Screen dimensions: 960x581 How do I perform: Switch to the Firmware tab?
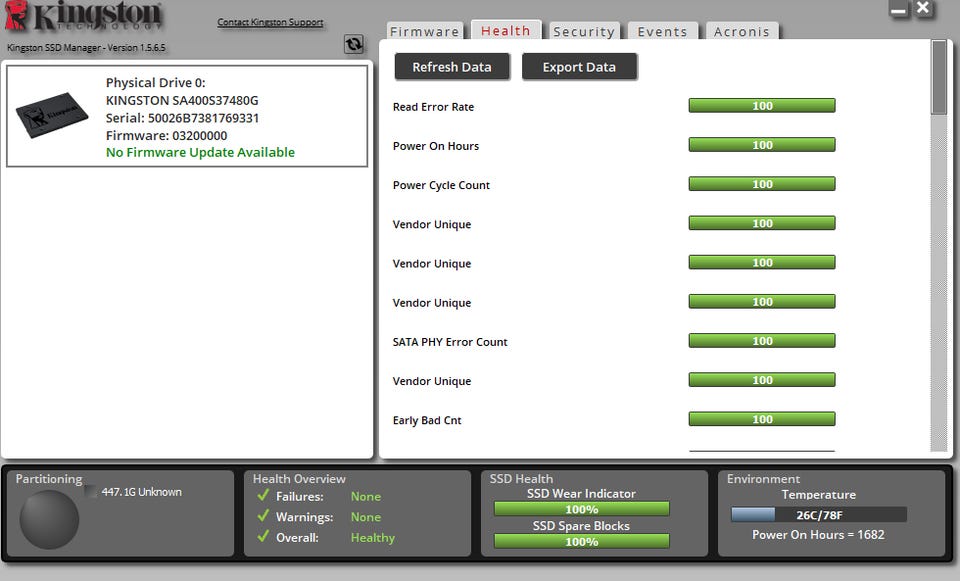[424, 31]
